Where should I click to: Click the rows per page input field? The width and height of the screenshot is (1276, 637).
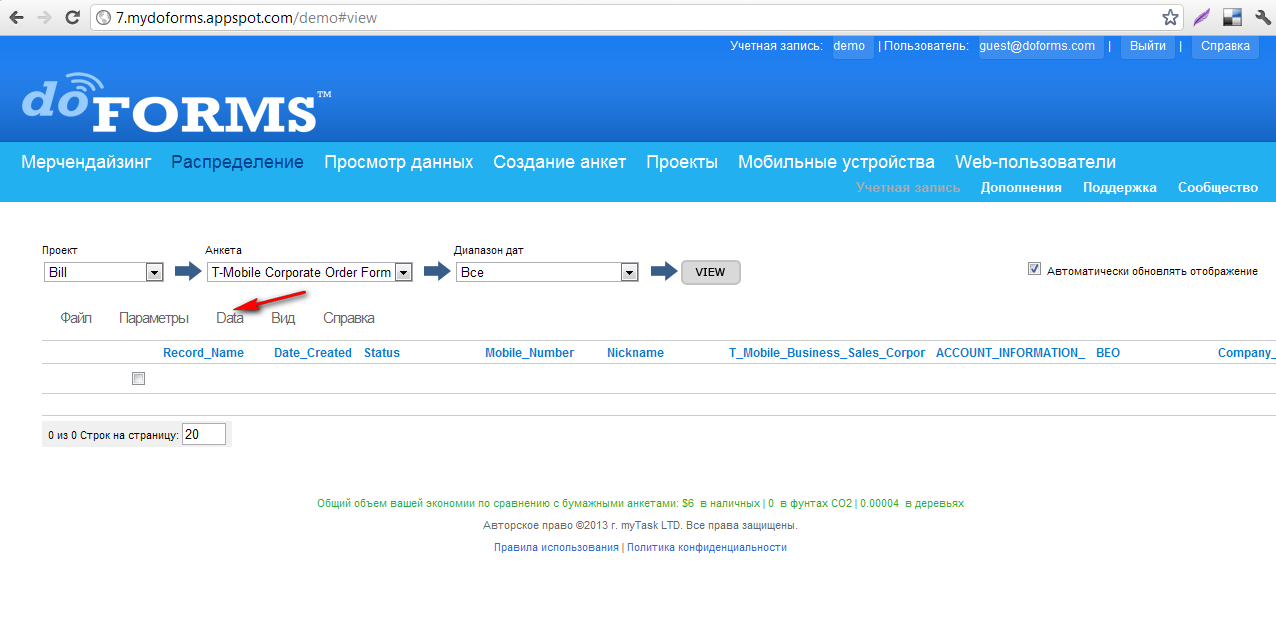(x=204, y=434)
